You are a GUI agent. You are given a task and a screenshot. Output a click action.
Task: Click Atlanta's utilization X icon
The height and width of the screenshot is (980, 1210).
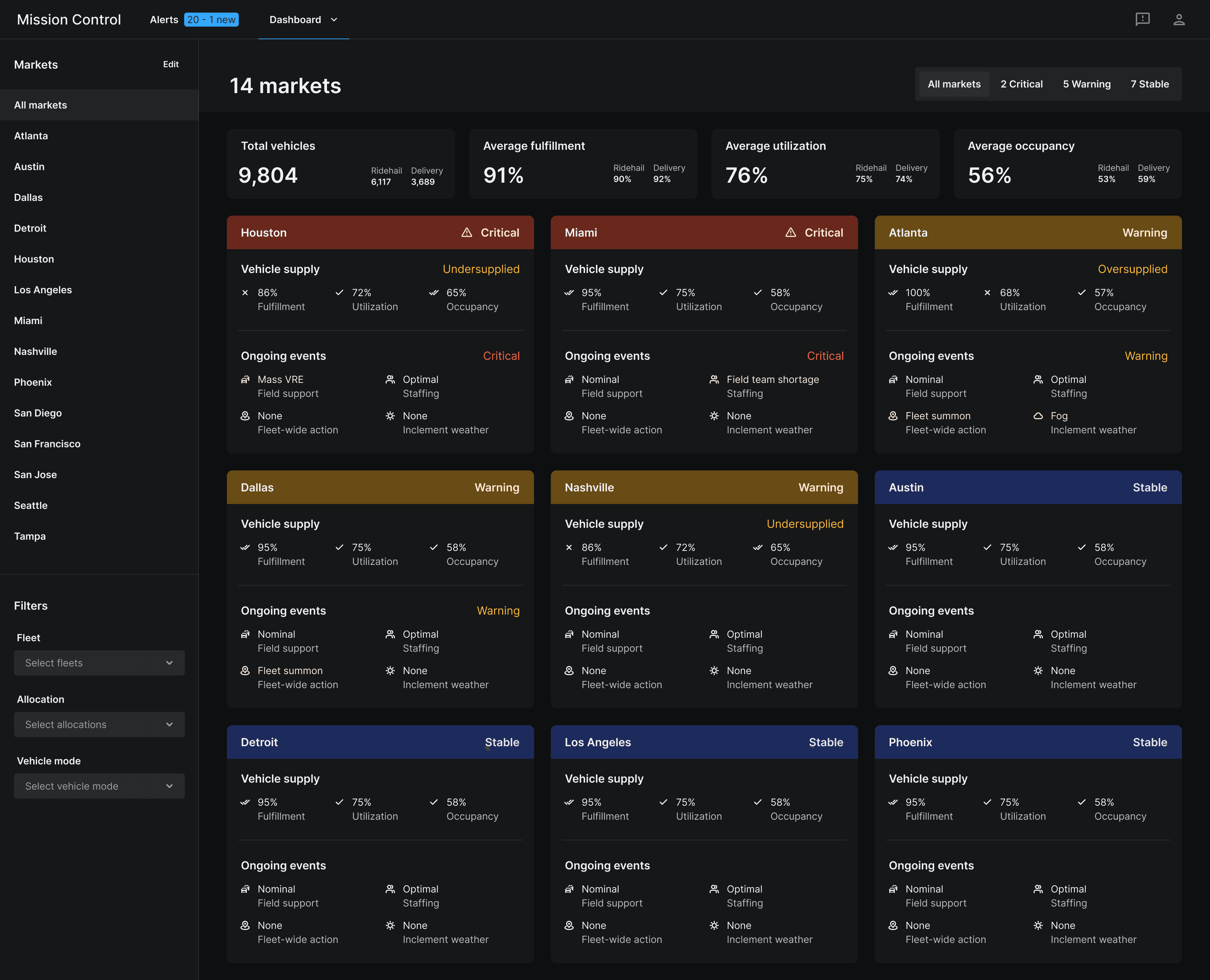(x=987, y=292)
